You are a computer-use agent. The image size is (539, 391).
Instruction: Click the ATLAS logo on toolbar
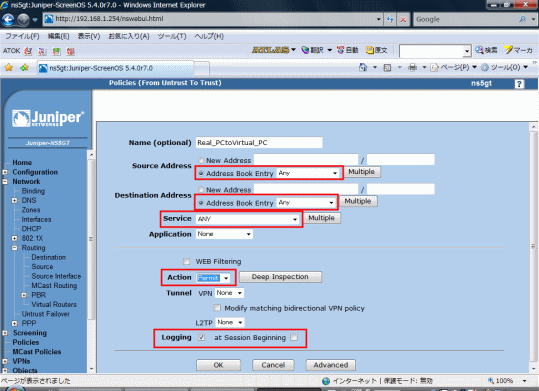tap(271, 50)
